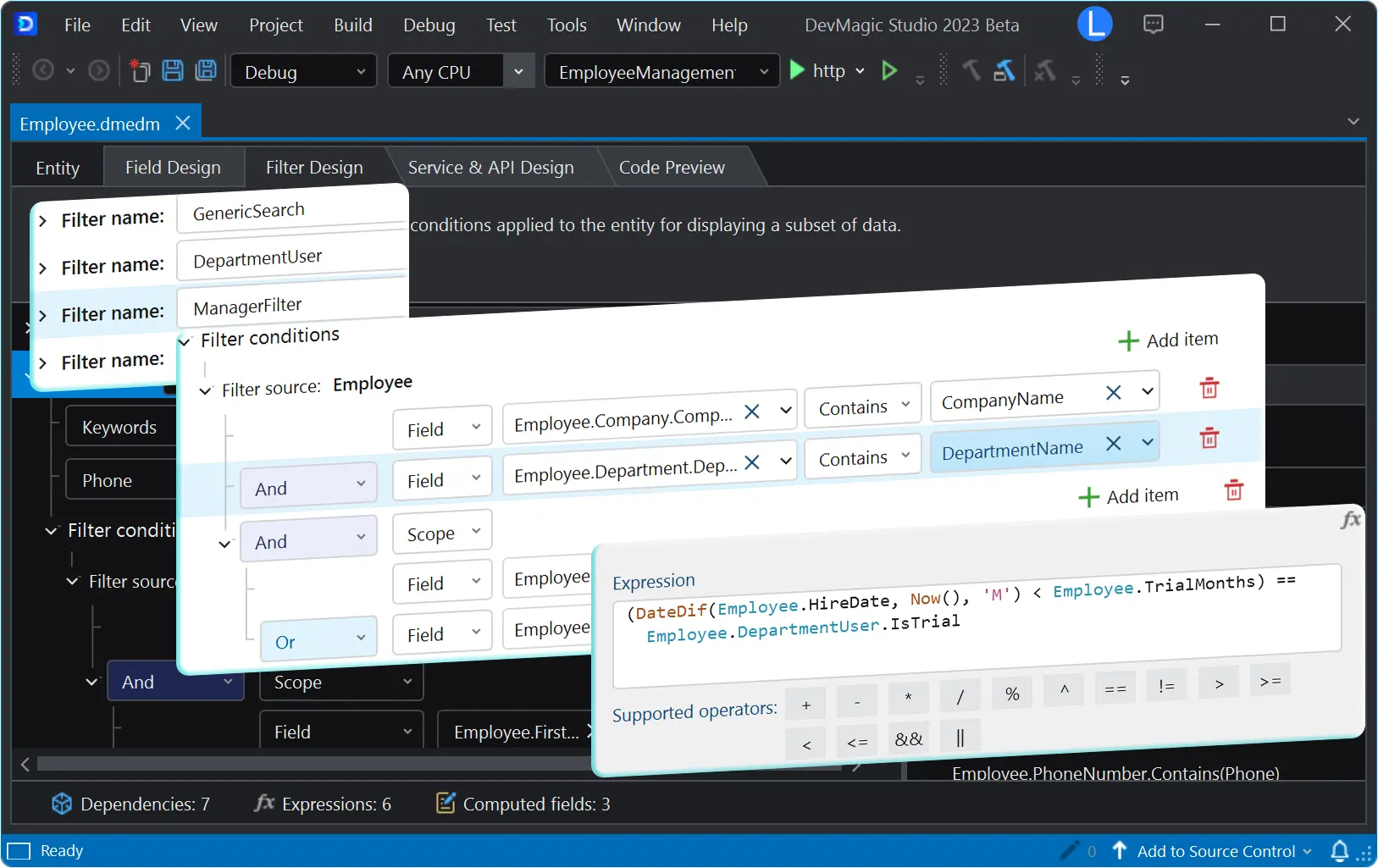
Task: Click the Save All icon
Action: 206,71
